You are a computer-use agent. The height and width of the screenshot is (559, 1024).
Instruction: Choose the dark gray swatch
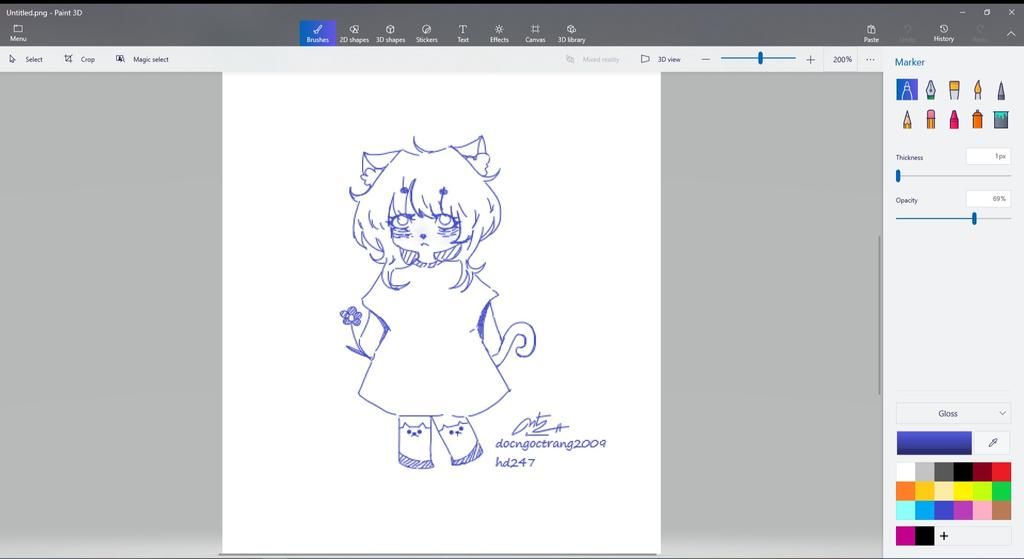pyautogui.click(x=944, y=471)
